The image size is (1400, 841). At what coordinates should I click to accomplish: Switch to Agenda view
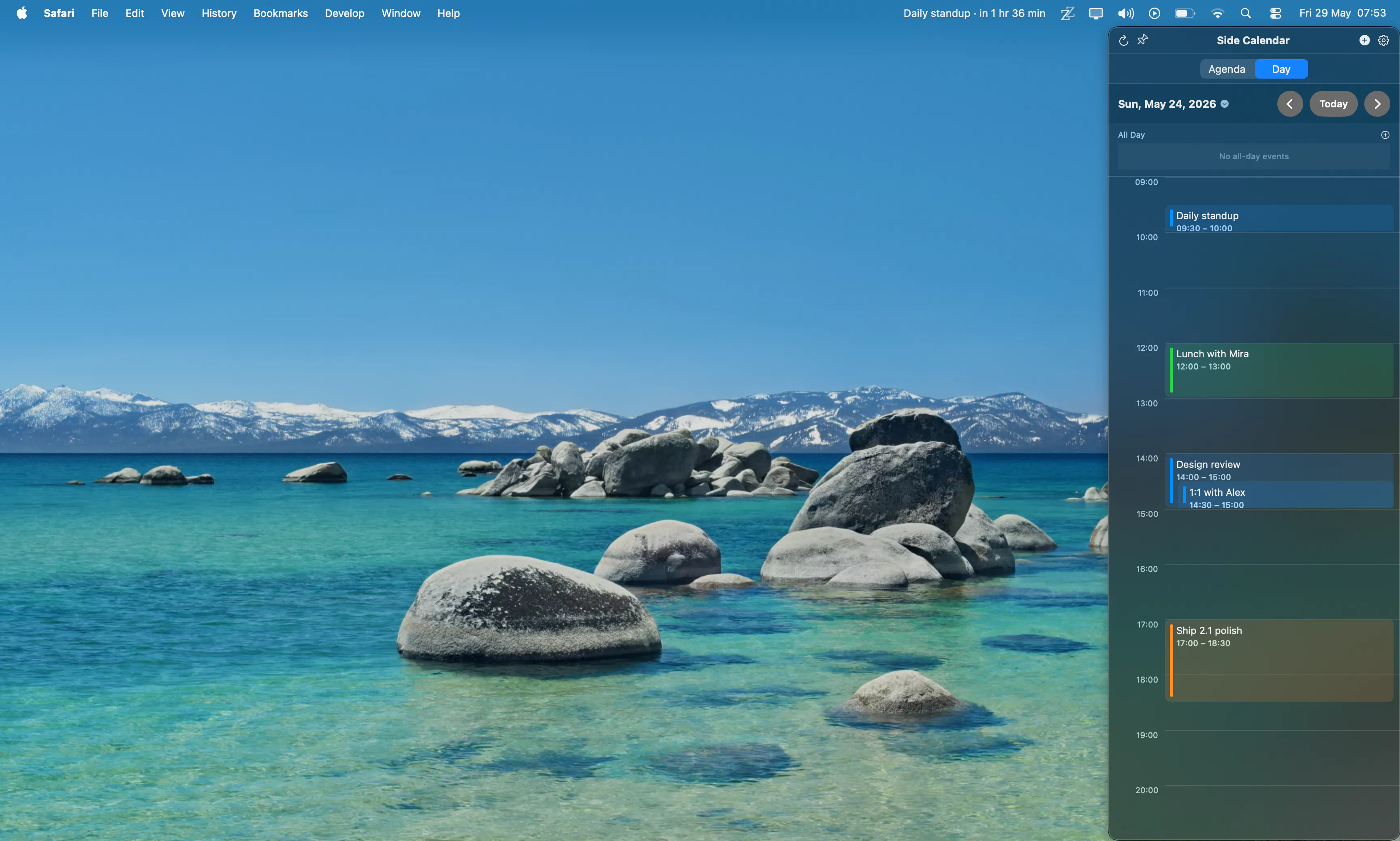point(1227,69)
